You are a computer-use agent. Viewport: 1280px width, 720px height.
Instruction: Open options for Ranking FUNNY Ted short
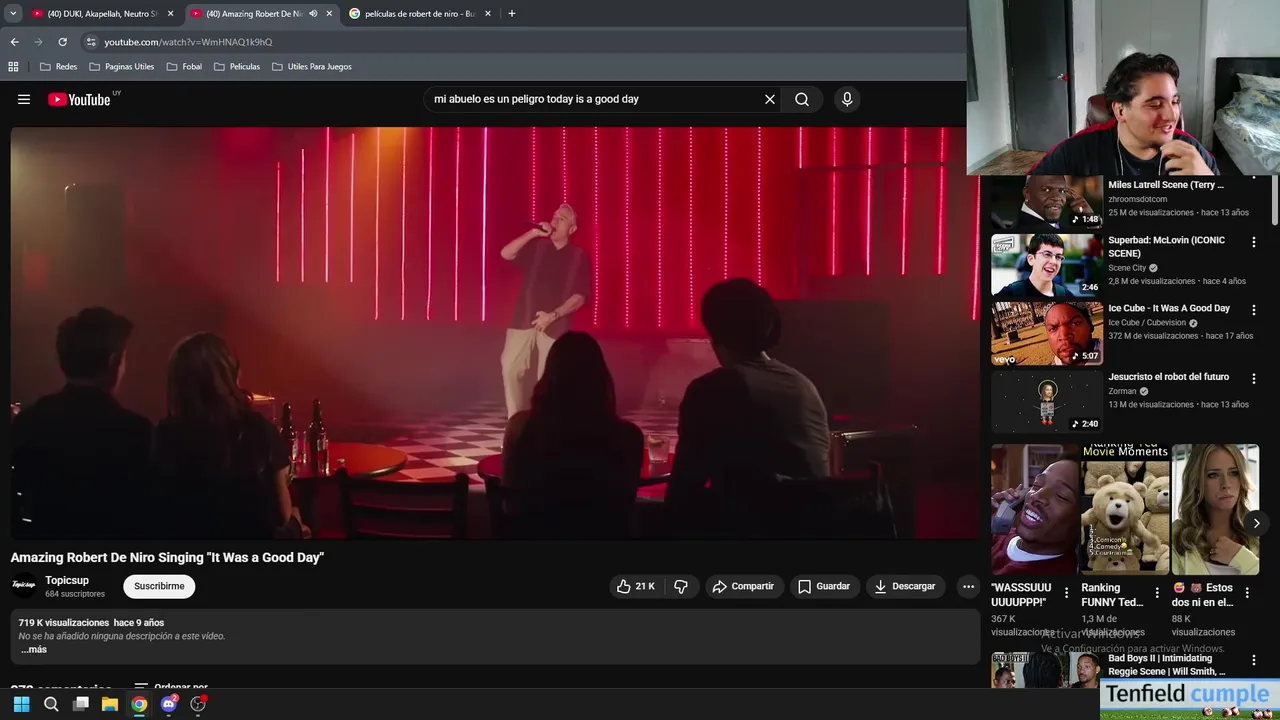(1157, 593)
